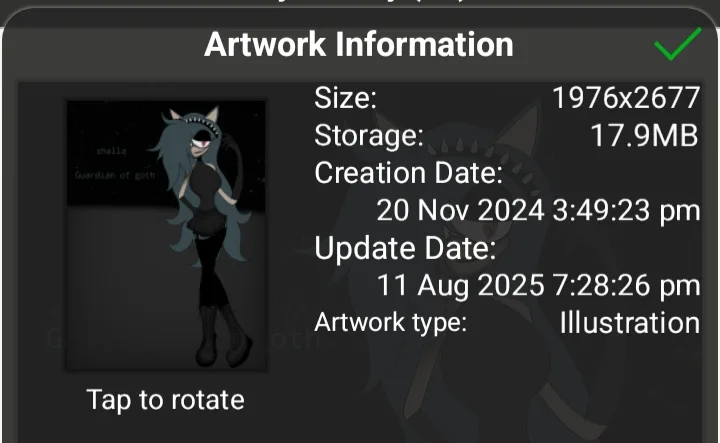720x443 pixels.
Task: Click the "Tap to rotate" caption
Action: [x=165, y=400]
